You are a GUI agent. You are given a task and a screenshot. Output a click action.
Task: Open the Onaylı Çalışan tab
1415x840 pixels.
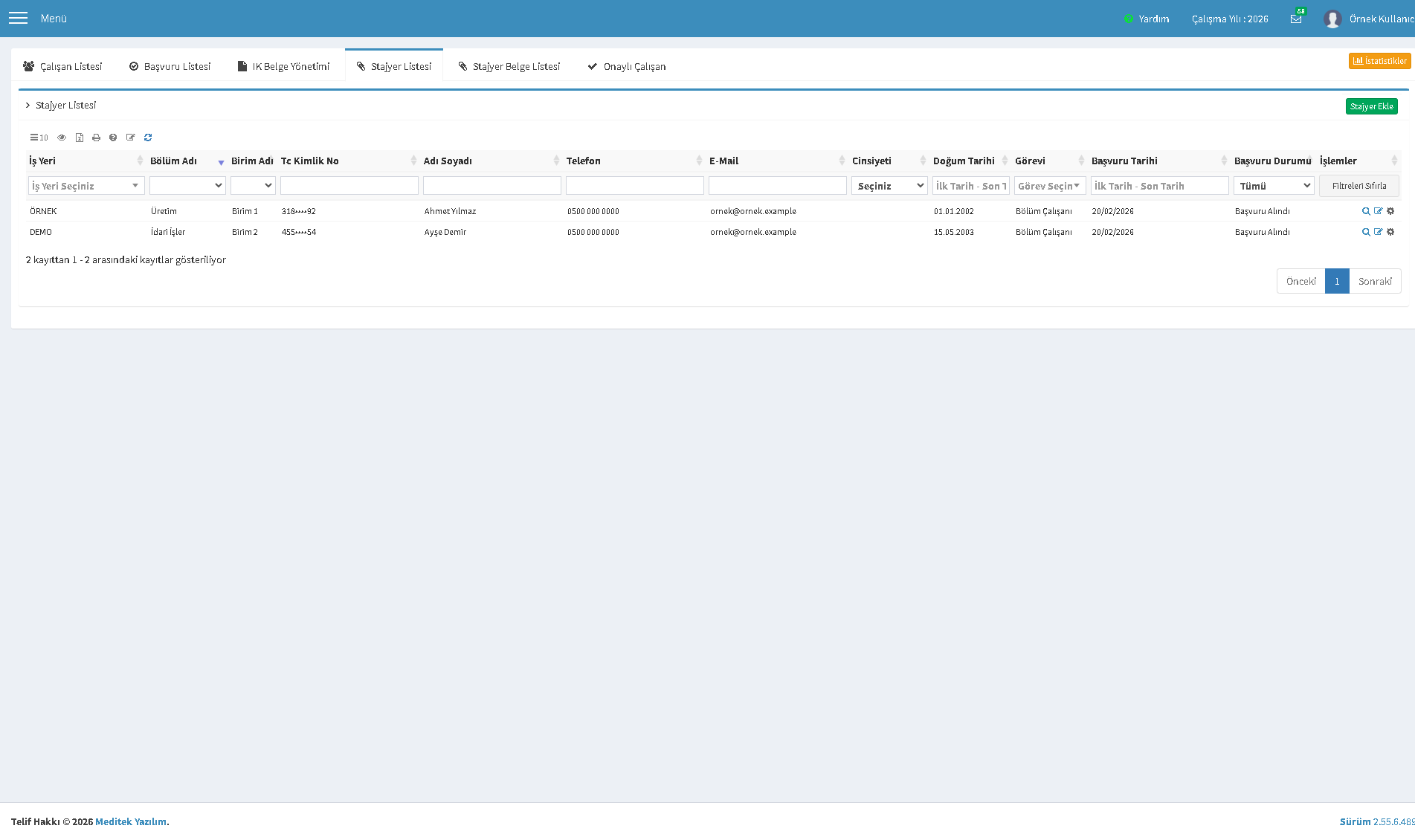(627, 66)
